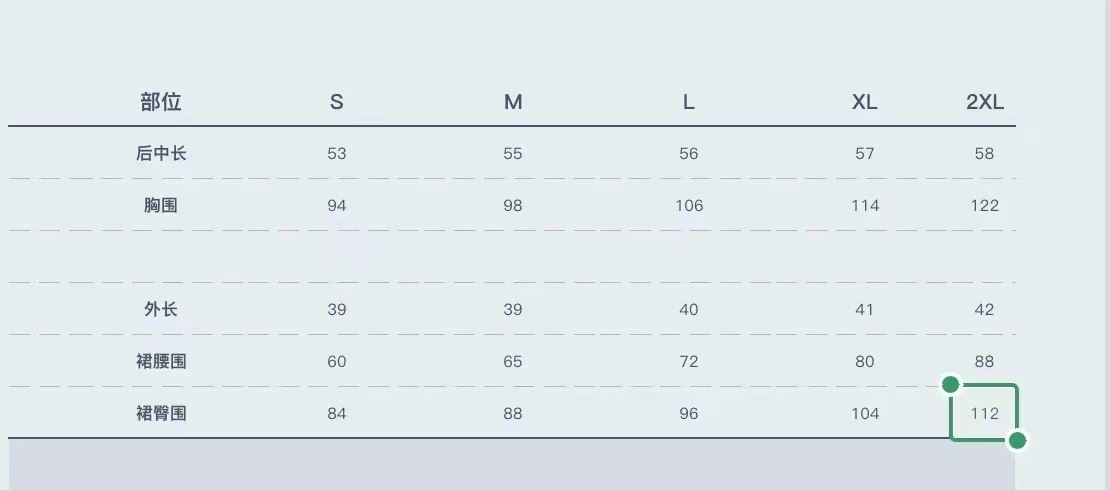Click the bottom-right green selection handle
1110x490 pixels.
tap(1017, 440)
